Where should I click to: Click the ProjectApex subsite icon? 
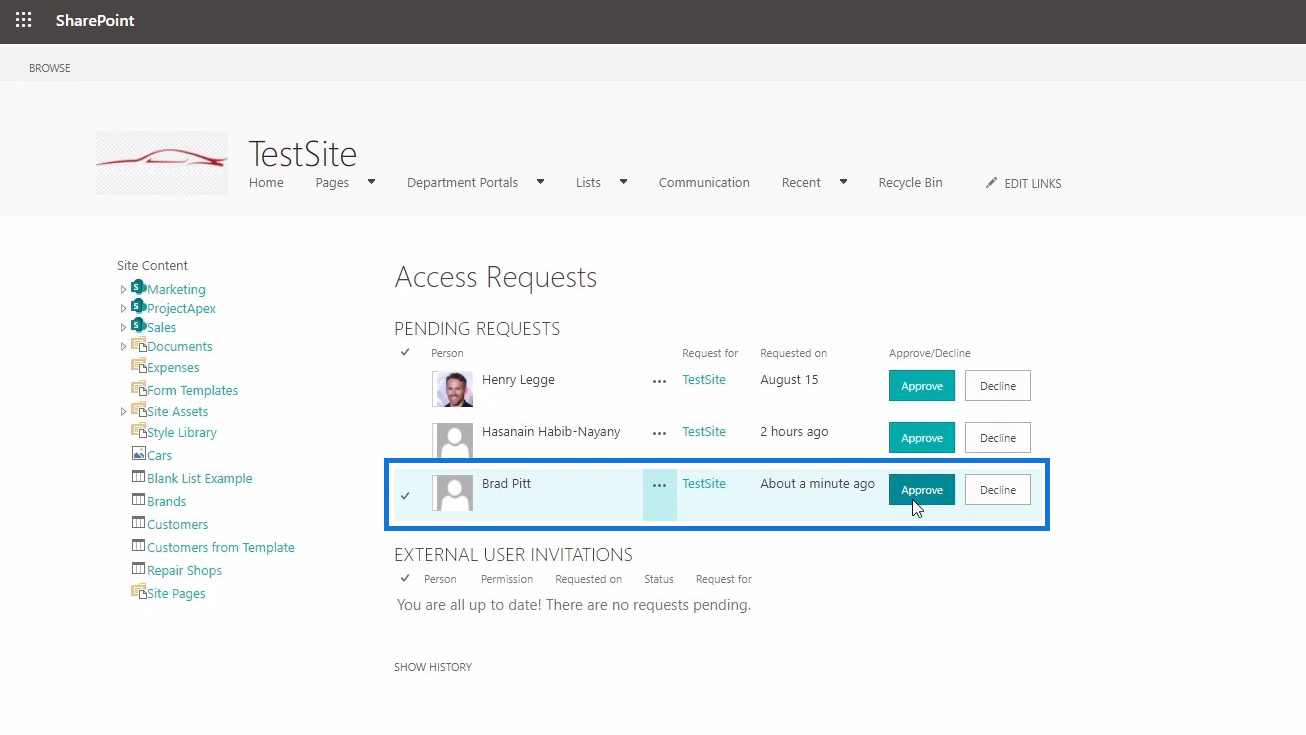[138, 307]
